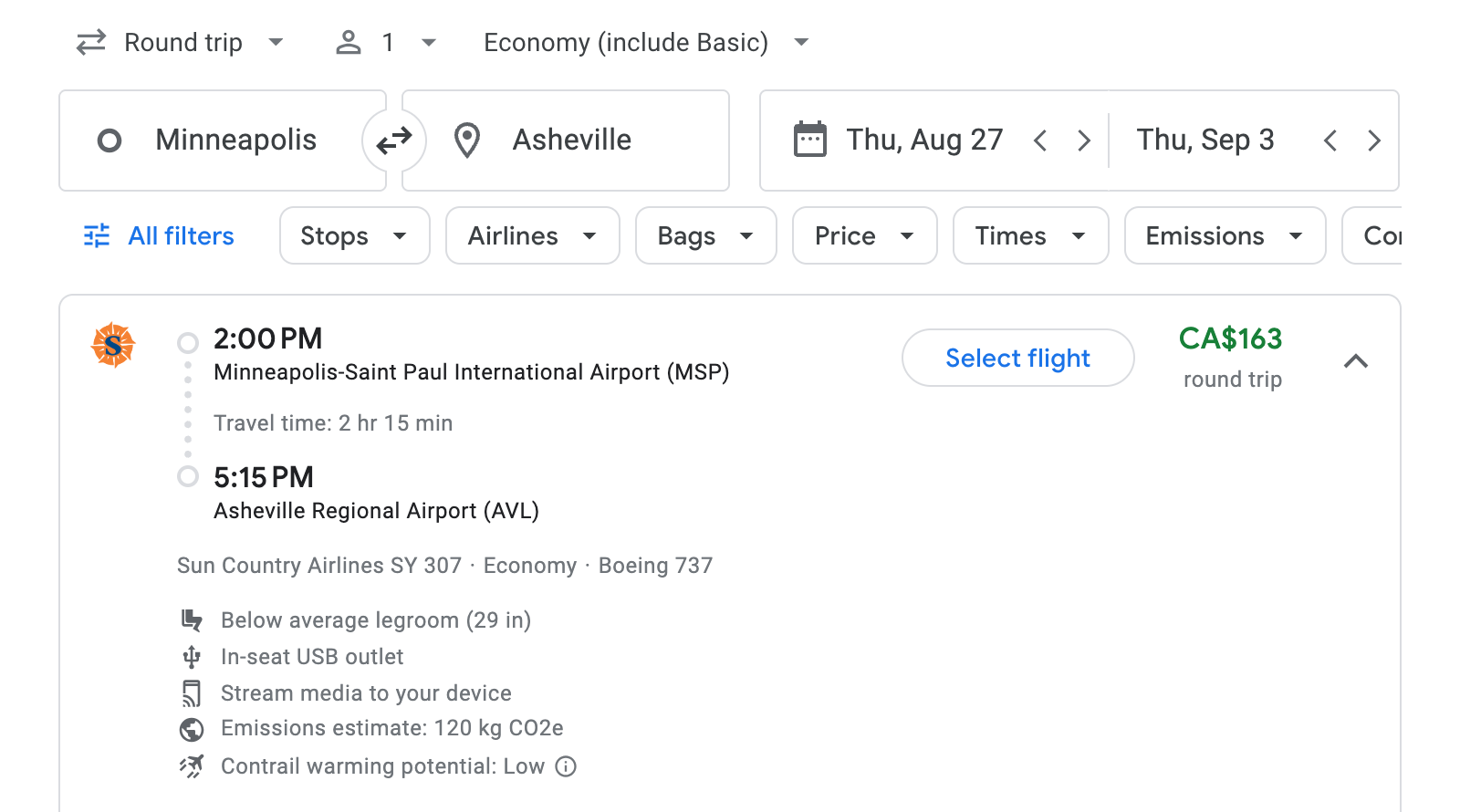Viewport: 1460px width, 812px height.
Task: Click the swap origin and destination icon
Action: click(x=393, y=140)
